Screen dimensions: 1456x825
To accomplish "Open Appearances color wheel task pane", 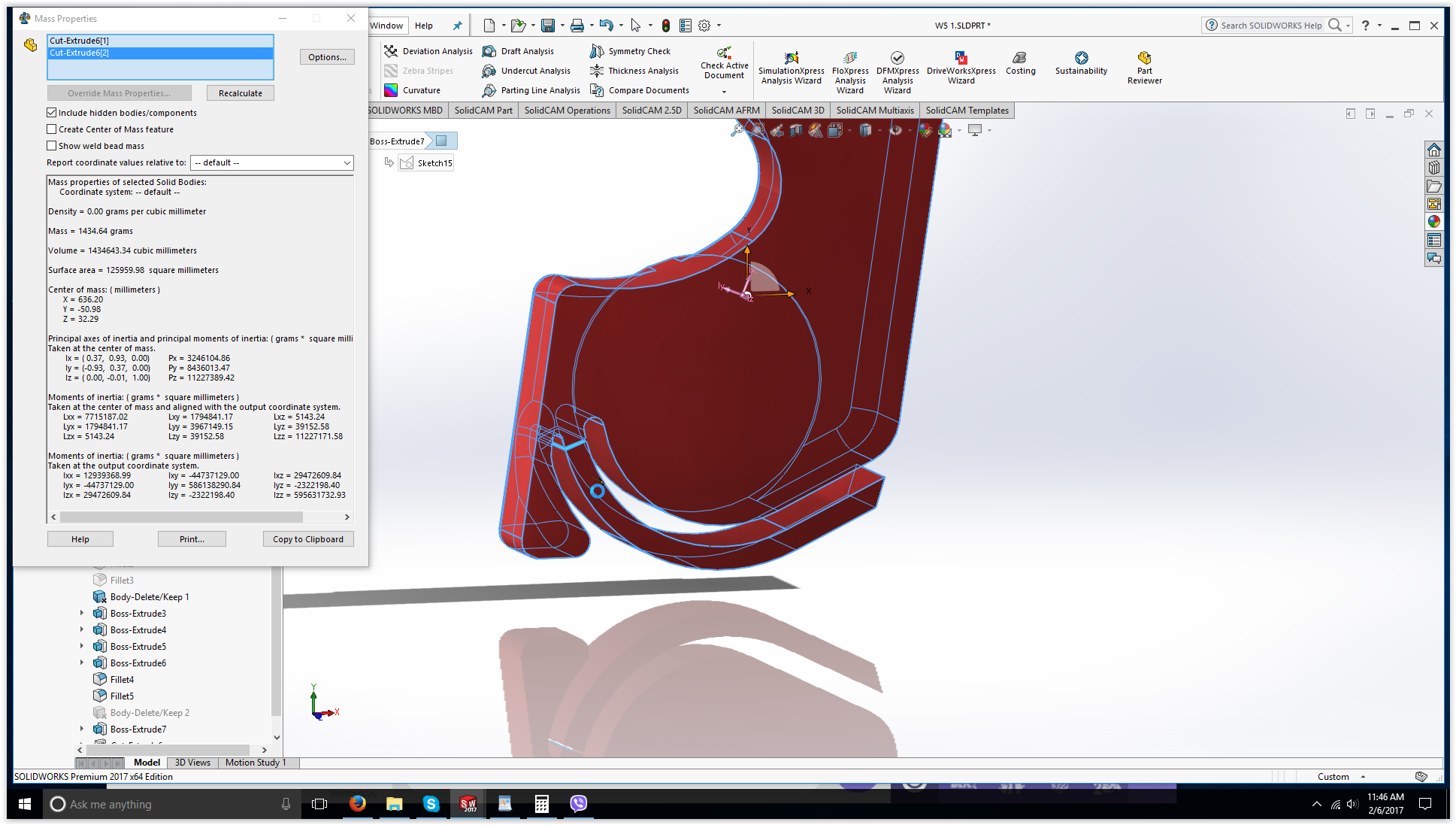I will pyautogui.click(x=1433, y=222).
